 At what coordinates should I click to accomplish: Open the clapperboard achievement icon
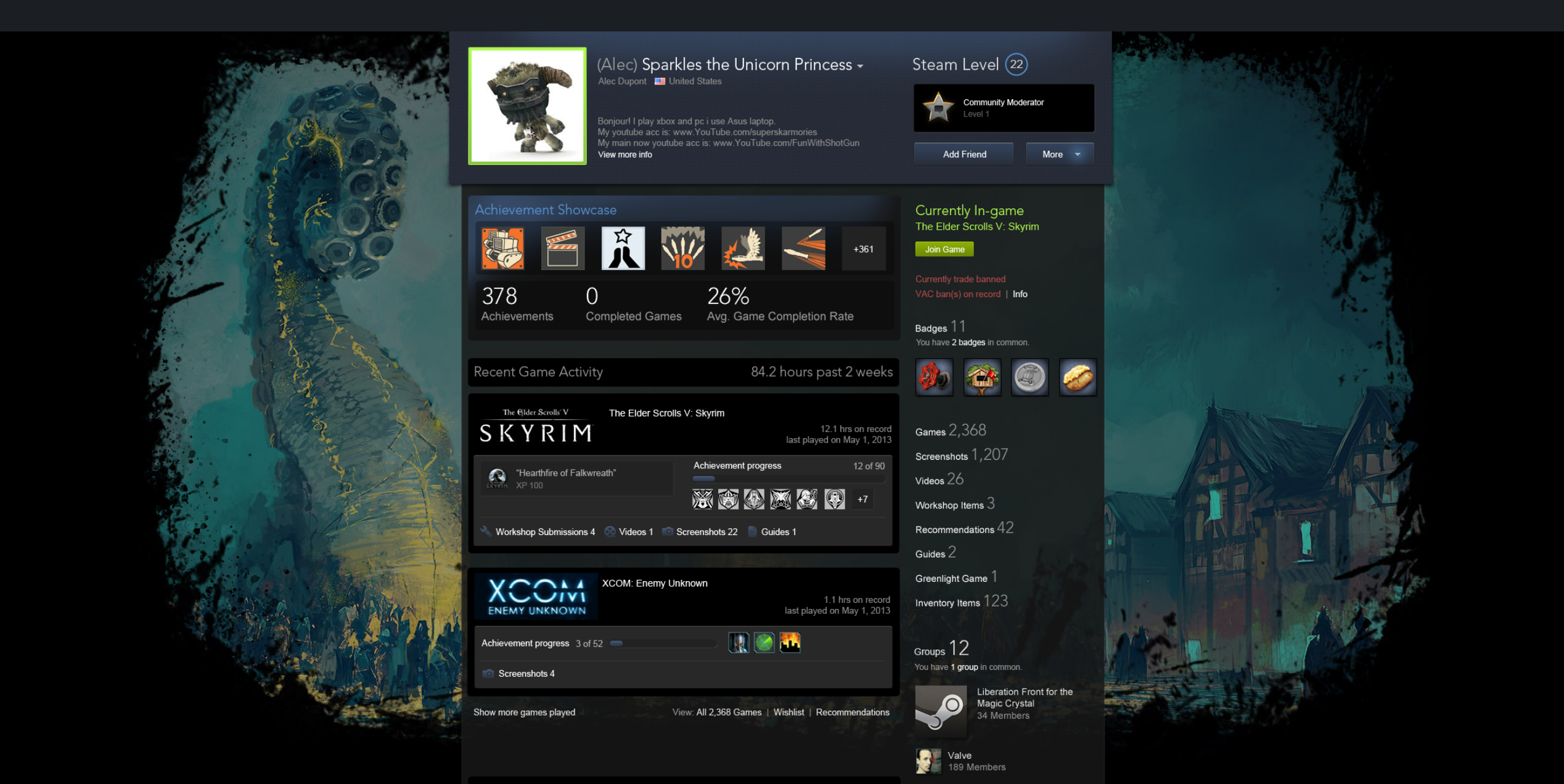(x=562, y=248)
